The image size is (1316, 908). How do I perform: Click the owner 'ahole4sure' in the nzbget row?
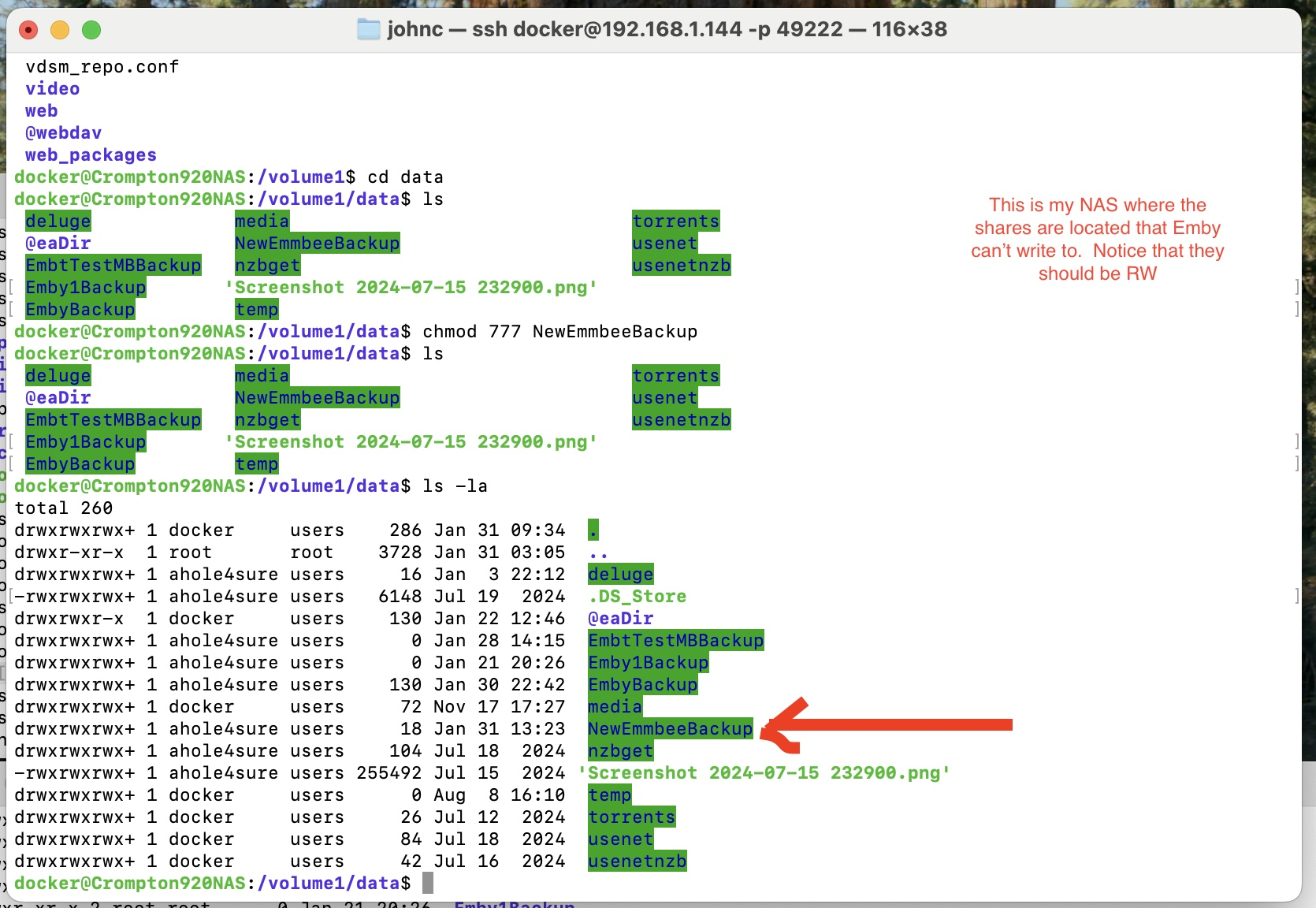[224, 751]
